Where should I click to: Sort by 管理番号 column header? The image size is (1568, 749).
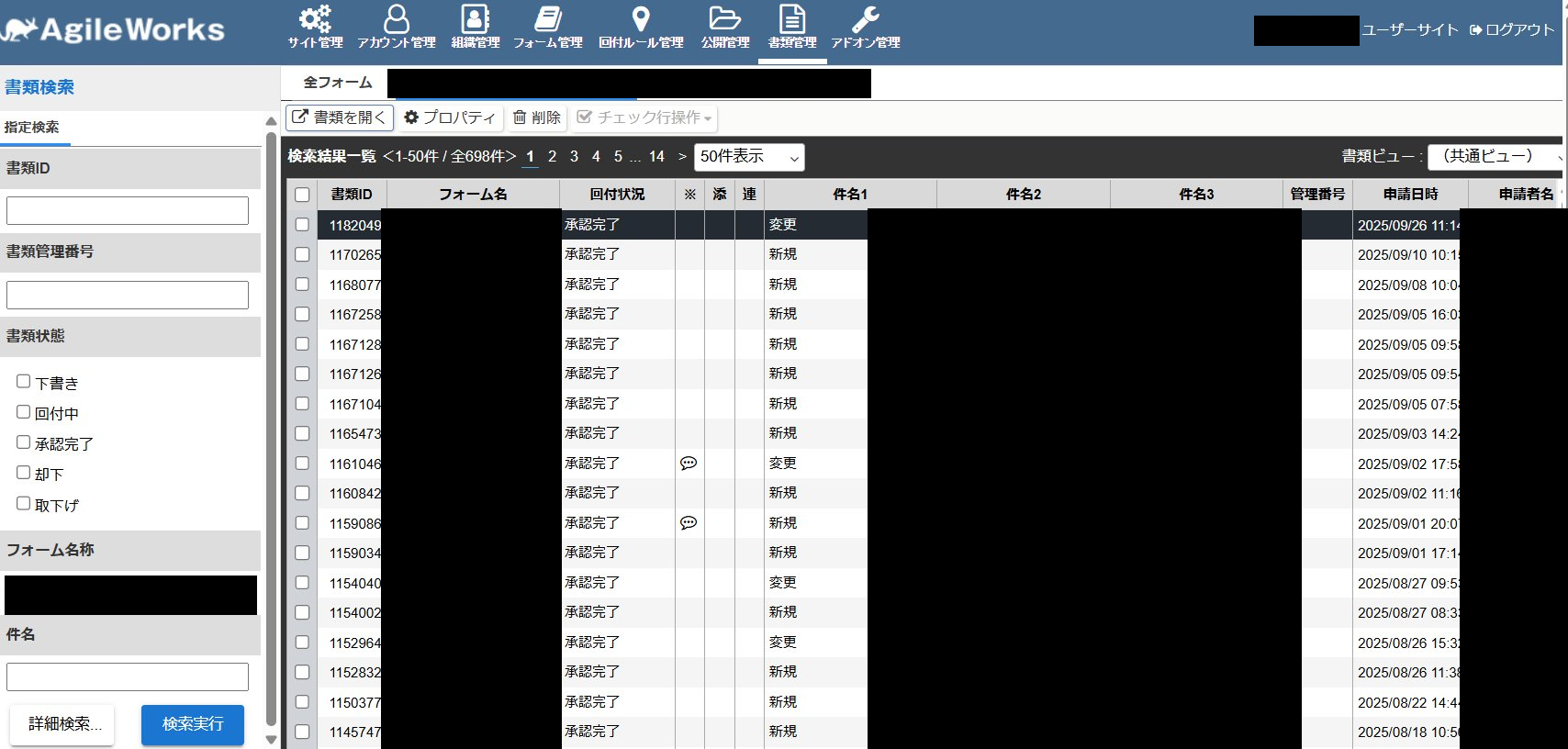pyautogui.click(x=1317, y=195)
